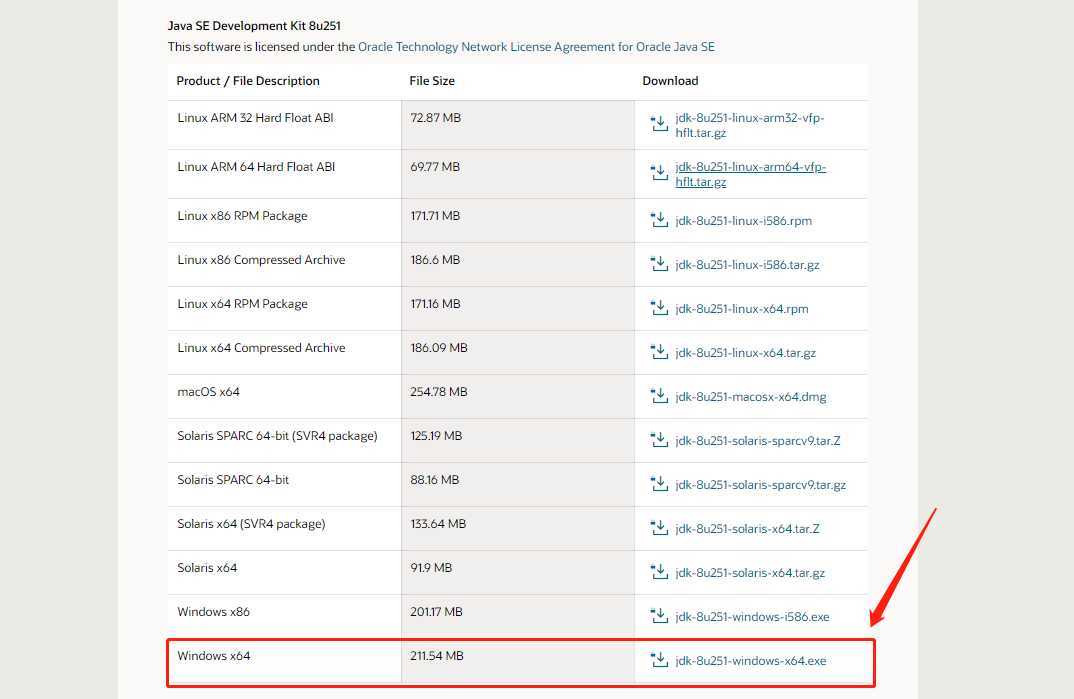The width and height of the screenshot is (1074, 699).
Task: Download jdk-8u251-linux-i586.tar.gz link
Action: (x=747, y=265)
